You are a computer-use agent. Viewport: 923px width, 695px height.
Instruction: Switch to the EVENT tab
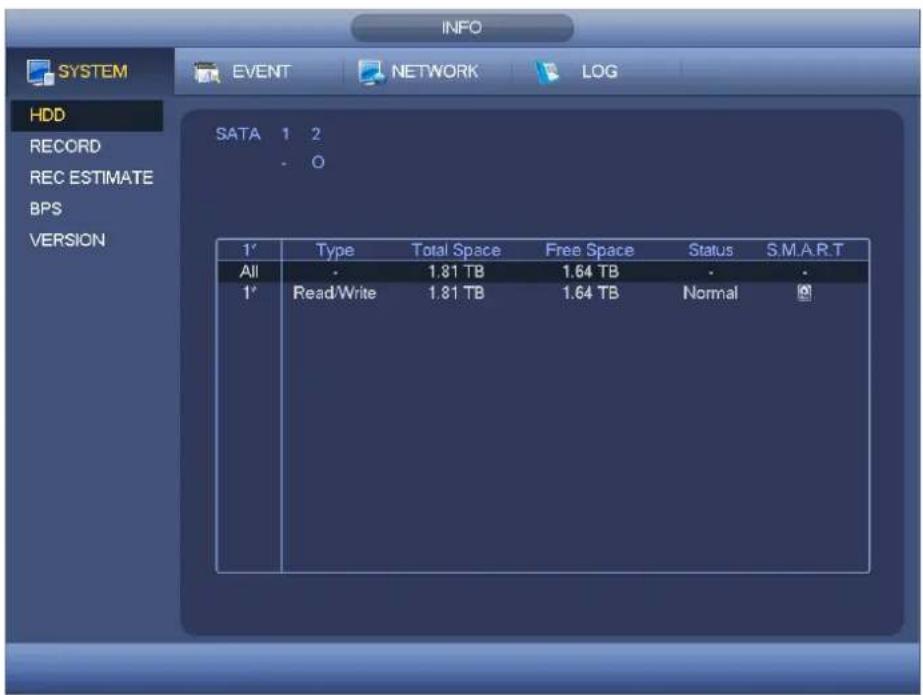click(x=261, y=72)
